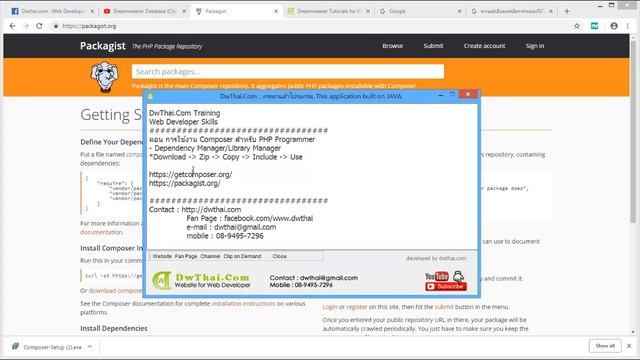Minimize the DwThai dialog window

(441, 95)
